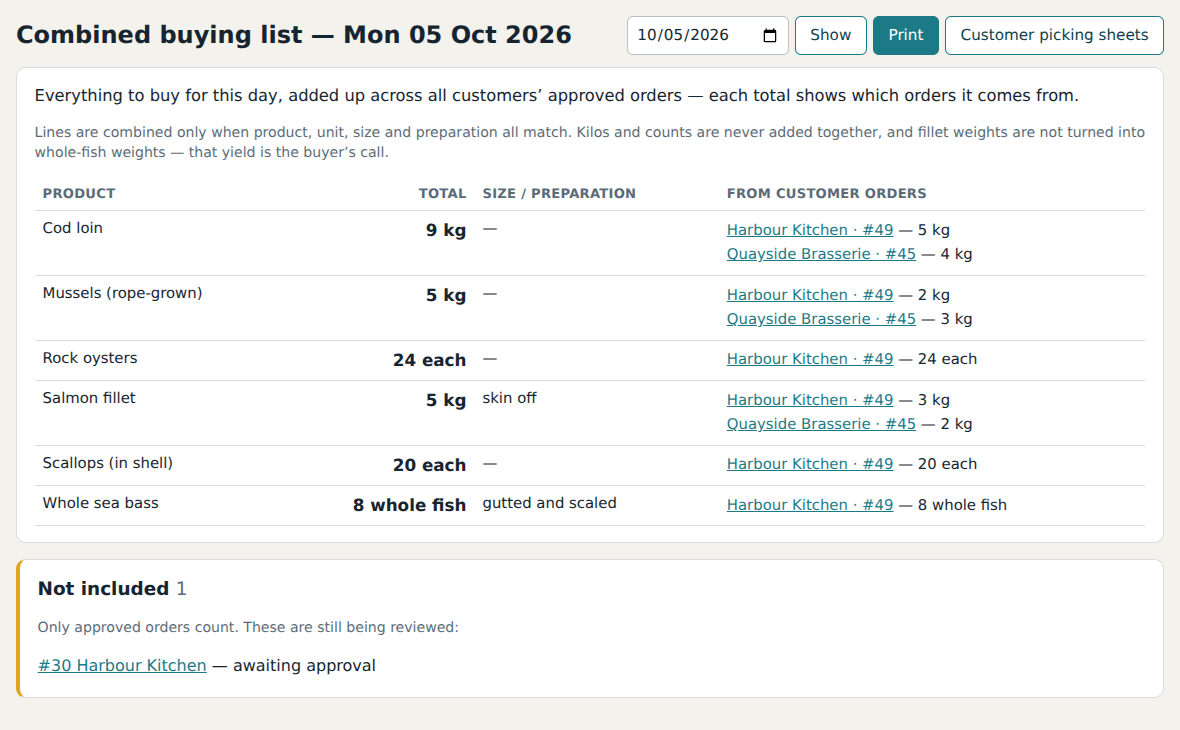The image size is (1180, 730).
Task: Click the Show button
Action: [831, 35]
